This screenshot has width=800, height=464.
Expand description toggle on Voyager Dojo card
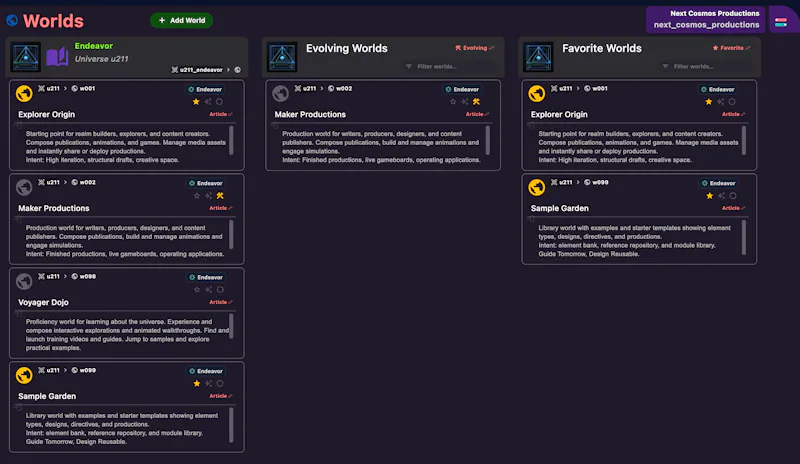pos(18,313)
